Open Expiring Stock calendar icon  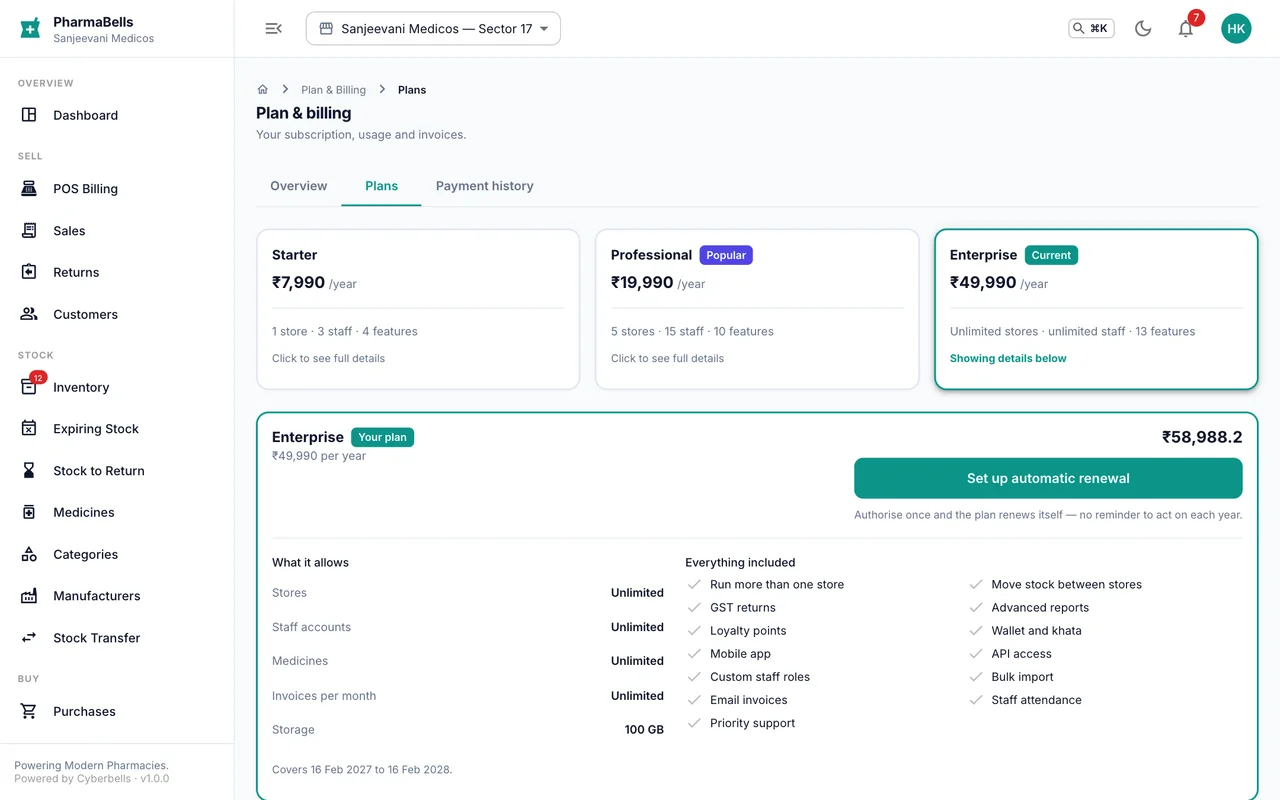click(x=29, y=429)
